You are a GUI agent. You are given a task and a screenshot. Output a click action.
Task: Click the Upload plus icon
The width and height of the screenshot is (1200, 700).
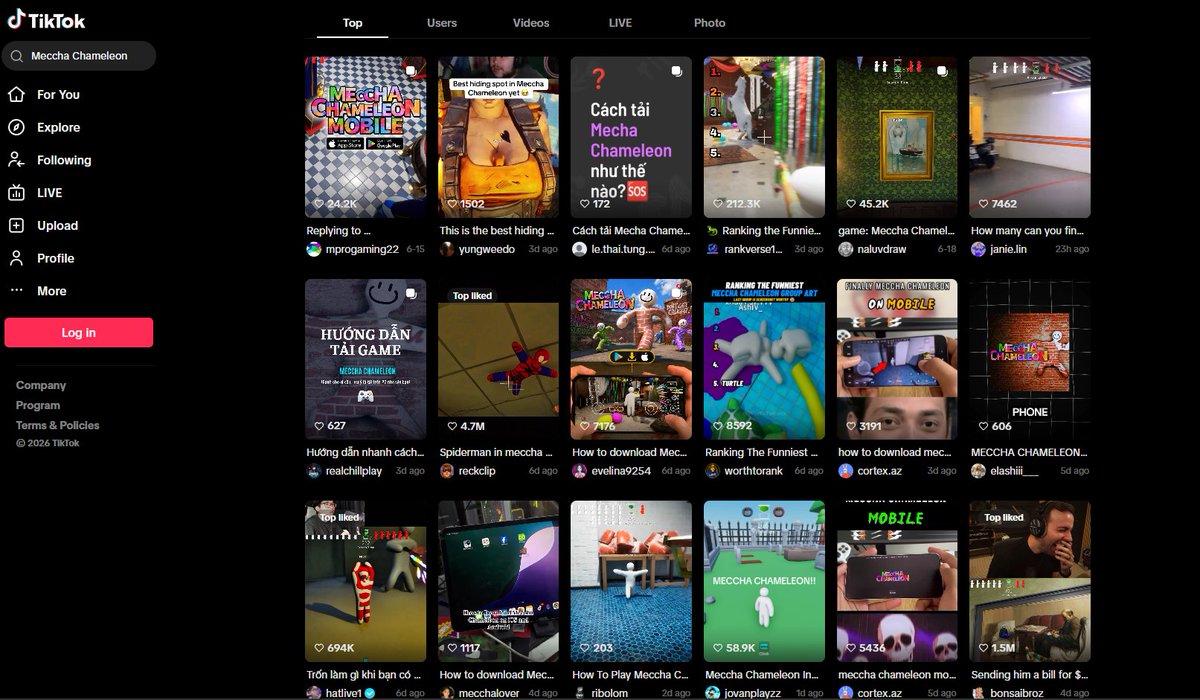(16, 226)
